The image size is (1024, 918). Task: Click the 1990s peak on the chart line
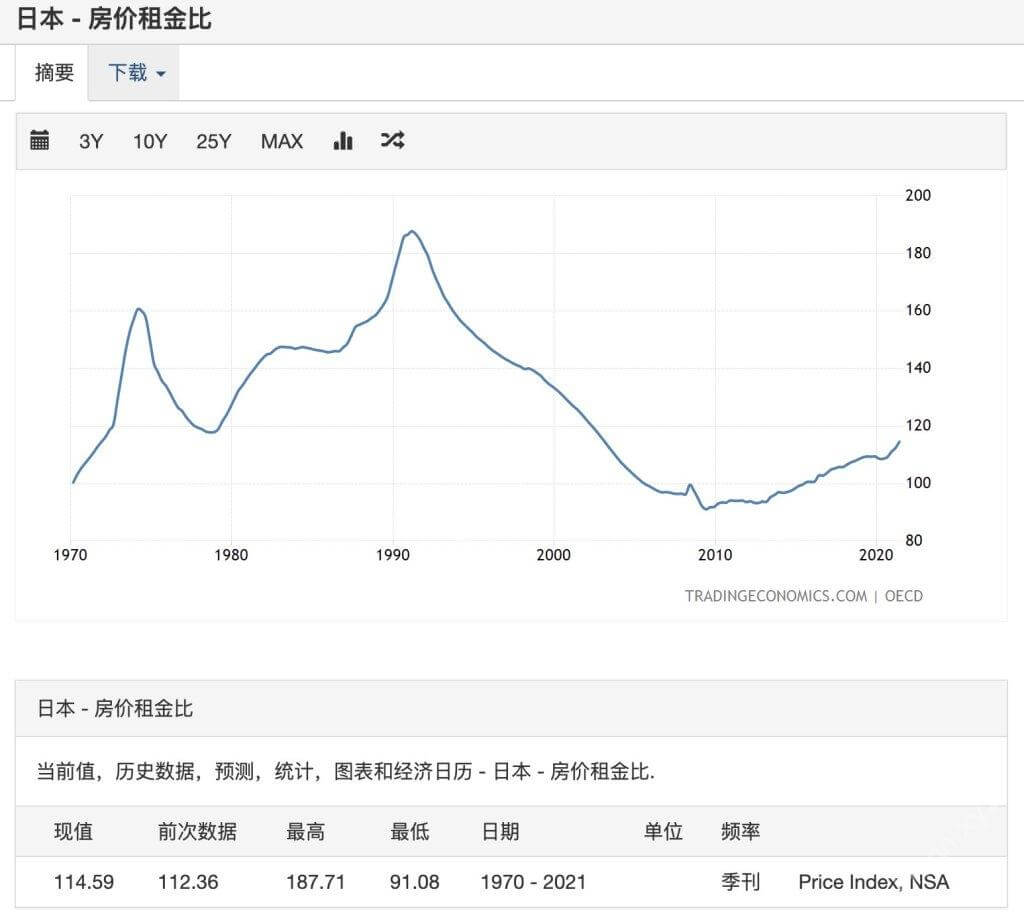point(411,232)
